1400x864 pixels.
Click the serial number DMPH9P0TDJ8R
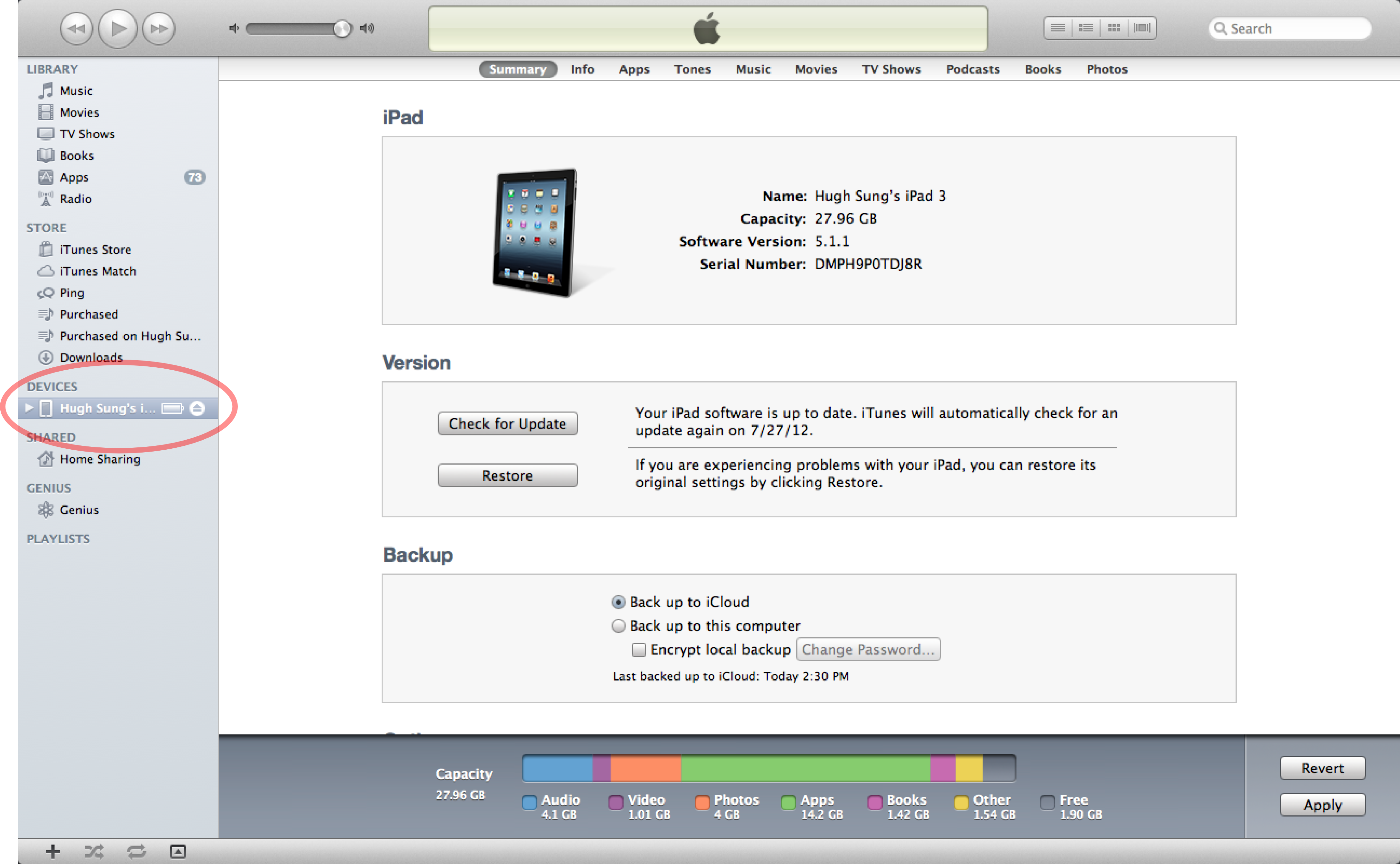tap(868, 264)
